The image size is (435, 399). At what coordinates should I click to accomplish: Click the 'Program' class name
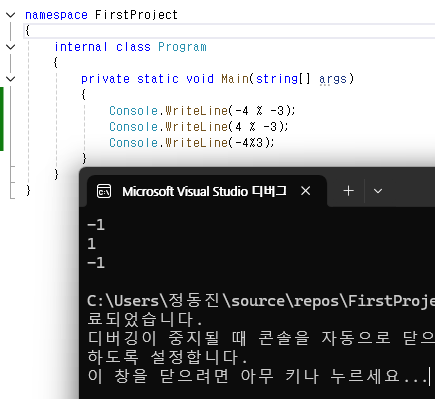(182, 47)
